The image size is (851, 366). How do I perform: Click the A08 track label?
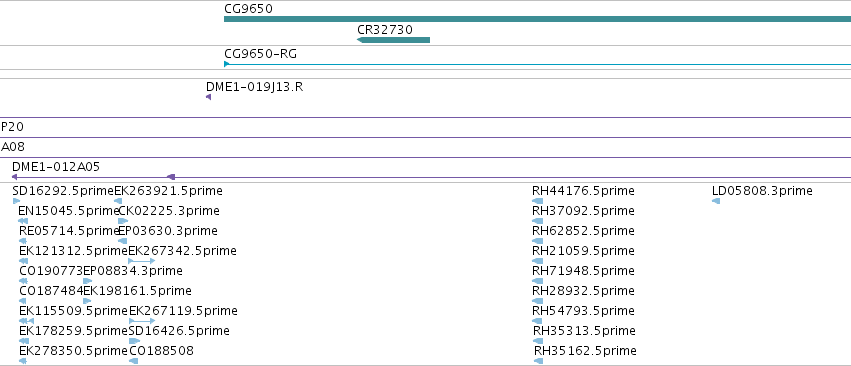pos(13,147)
